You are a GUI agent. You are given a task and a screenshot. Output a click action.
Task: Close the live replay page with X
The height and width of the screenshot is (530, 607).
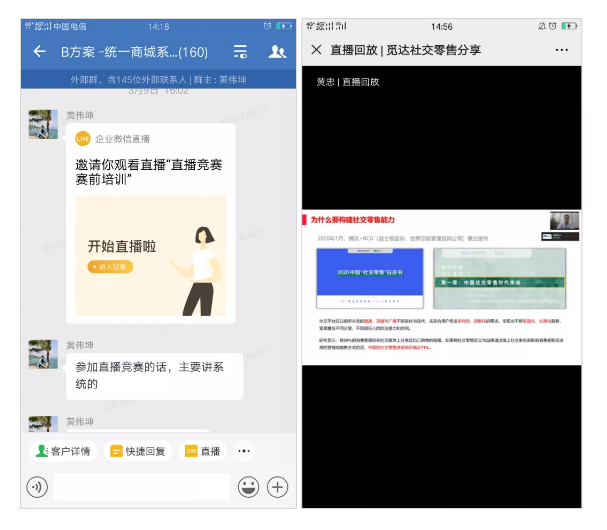click(x=316, y=50)
